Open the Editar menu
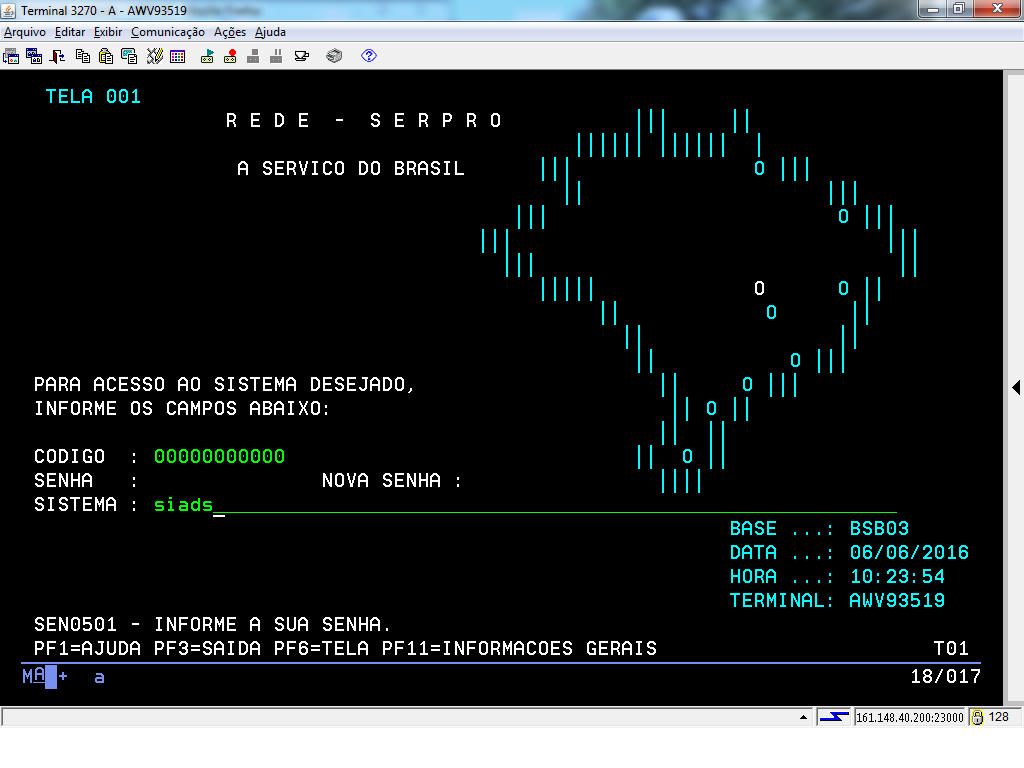1024x768 pixels. point(70,32)
